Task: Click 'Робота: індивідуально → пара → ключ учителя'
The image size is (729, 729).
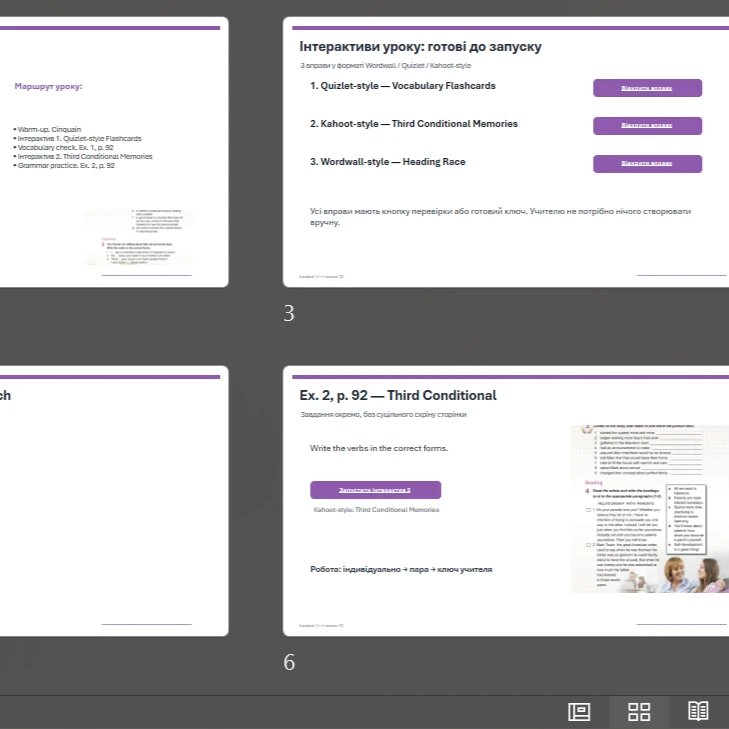Action: 401,569
